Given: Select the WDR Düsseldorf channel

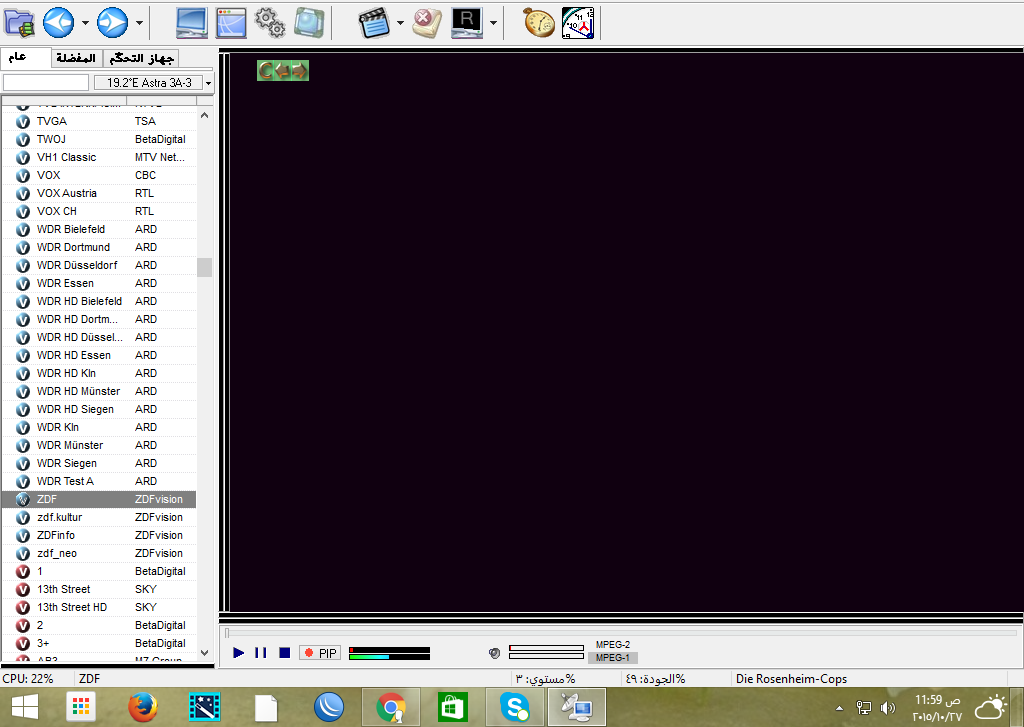Looking at the screenshot, I should [99, 265].
